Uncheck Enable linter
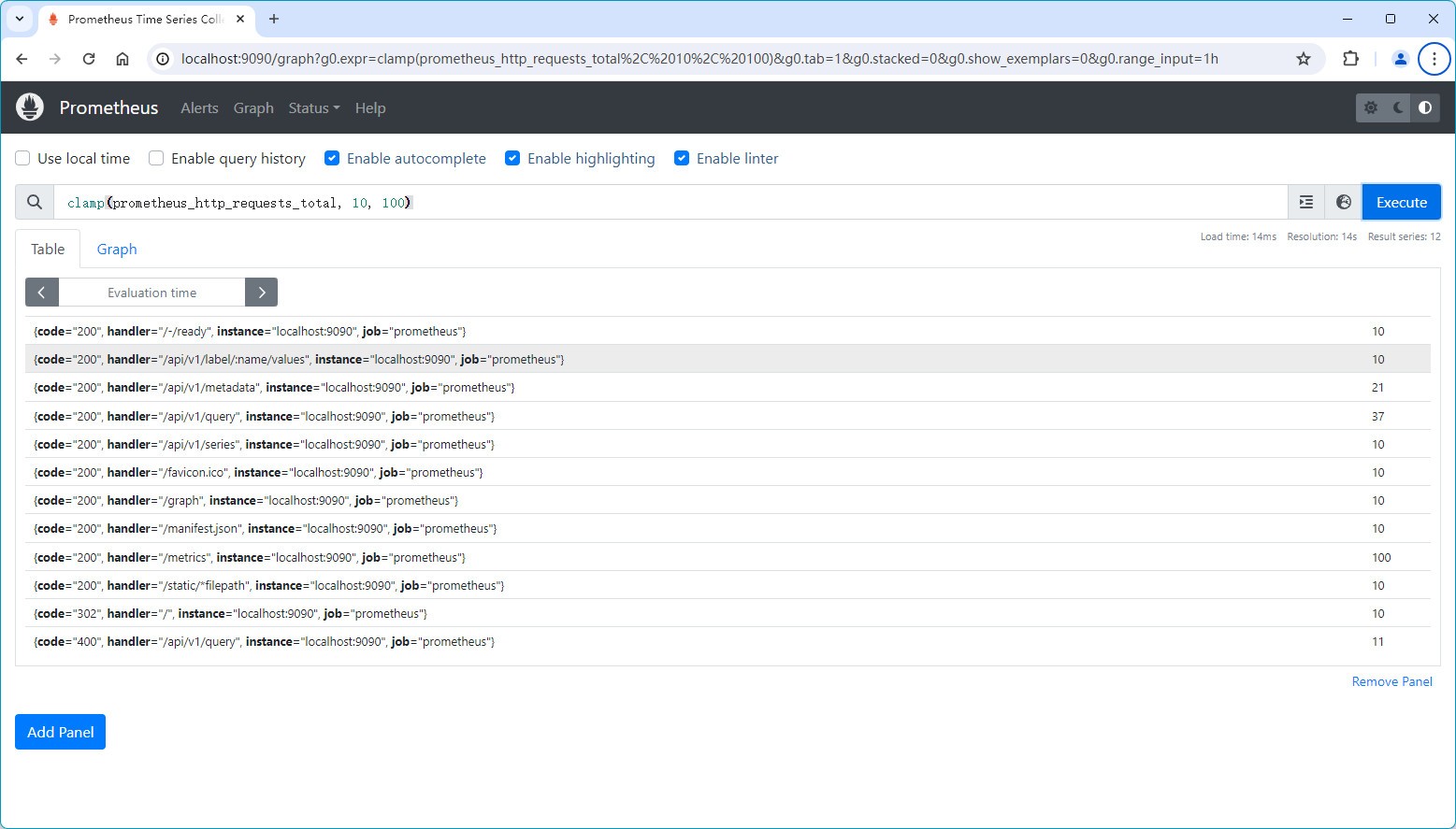 click(682, 158)
